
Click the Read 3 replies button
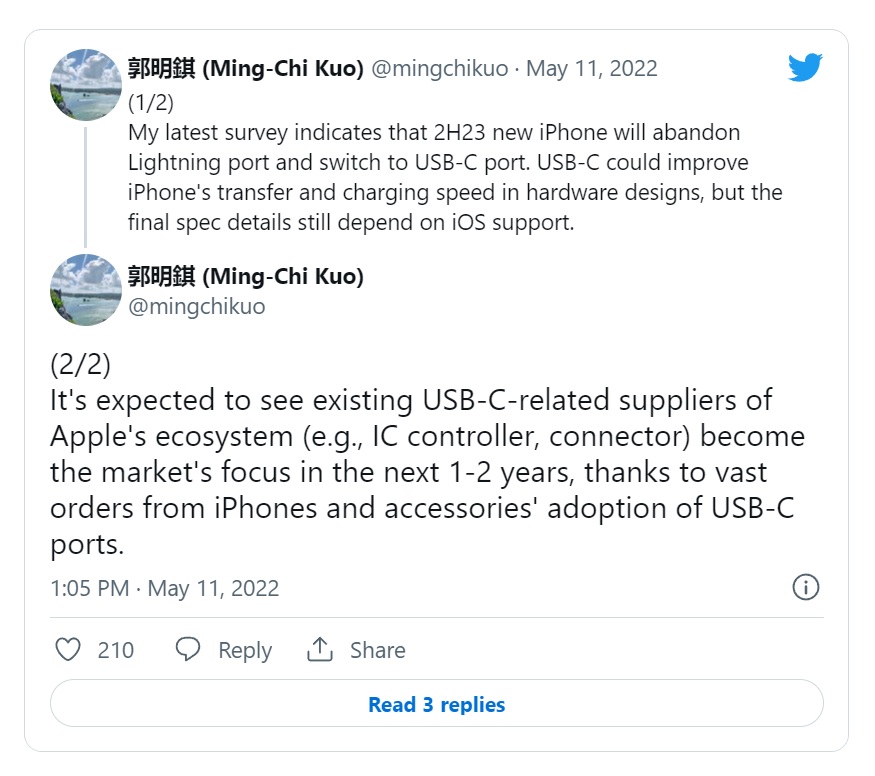[x=436, y=705]
